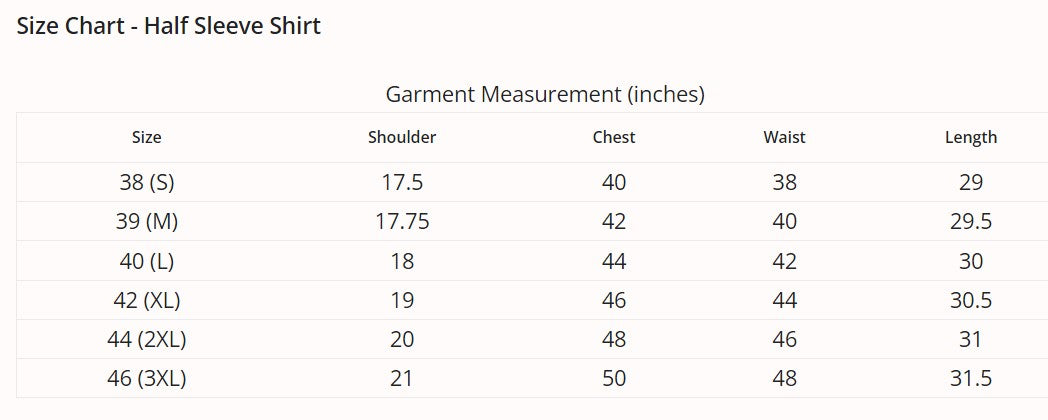Click the '44 (2XL)' size cell
This screenshot has height=420, width=1048.
coord(146,339)
